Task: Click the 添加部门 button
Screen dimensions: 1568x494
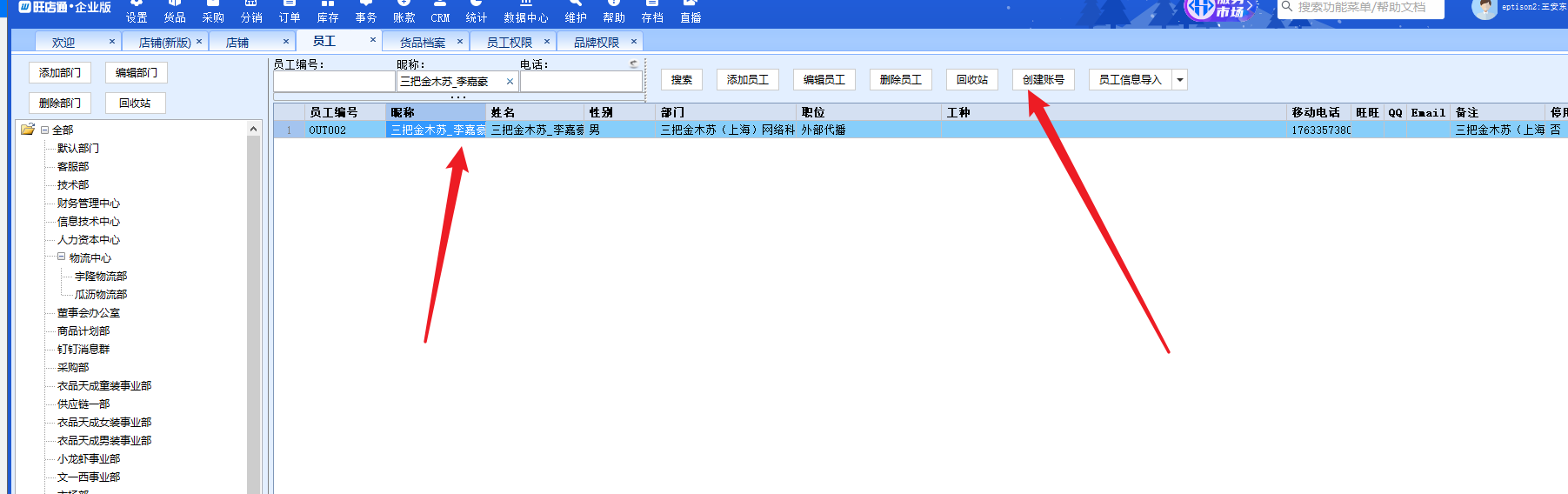Action: coord(60,73)
